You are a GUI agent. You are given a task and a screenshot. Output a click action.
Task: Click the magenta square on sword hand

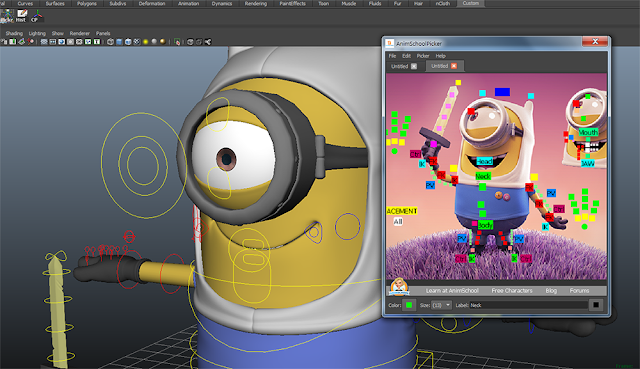(433, 144)
